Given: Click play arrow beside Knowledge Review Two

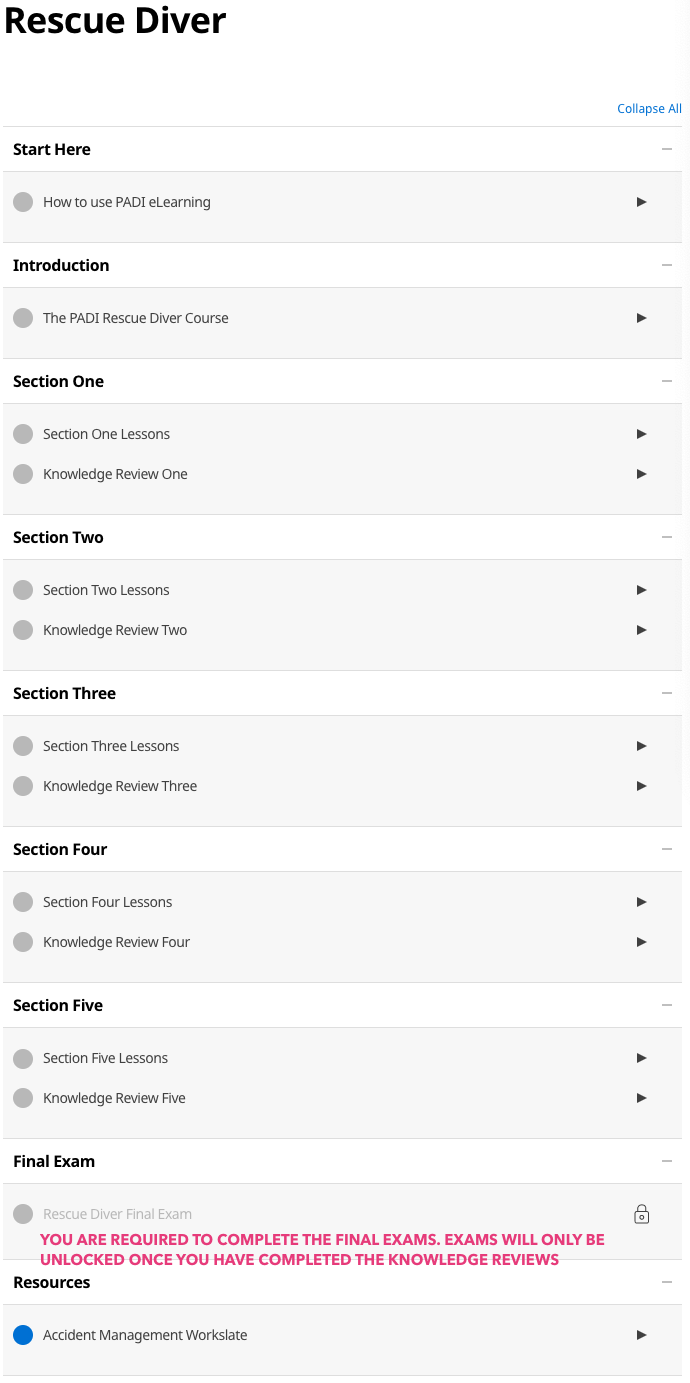Looking at the screenshot, I should [642, 630].
